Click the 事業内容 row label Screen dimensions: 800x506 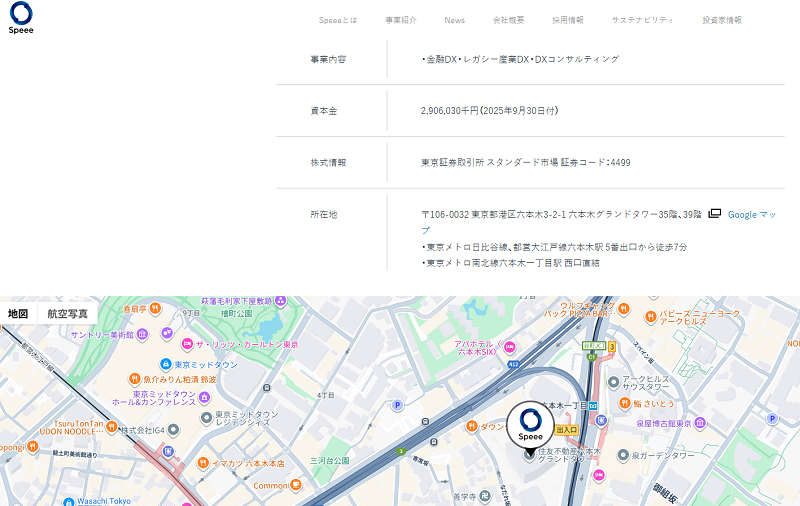click(329, 59)
